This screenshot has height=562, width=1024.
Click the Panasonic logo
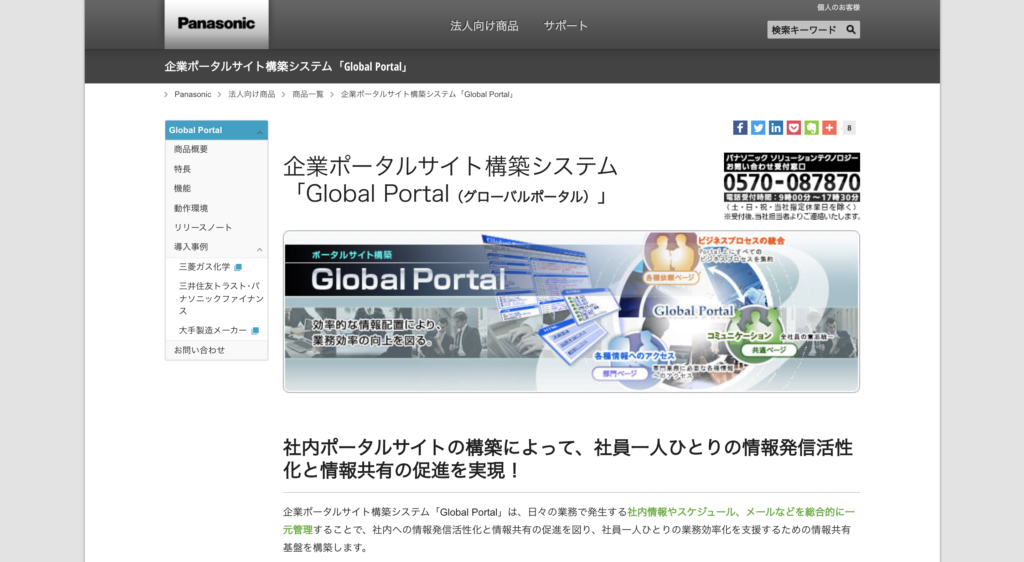click(x=216, y=24)
